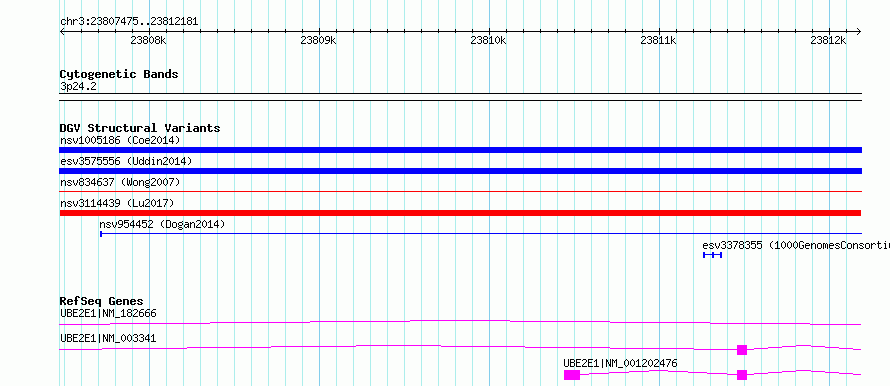Click the 23812k ruler tick label
The image size is (890, 386).
(828, 40)
